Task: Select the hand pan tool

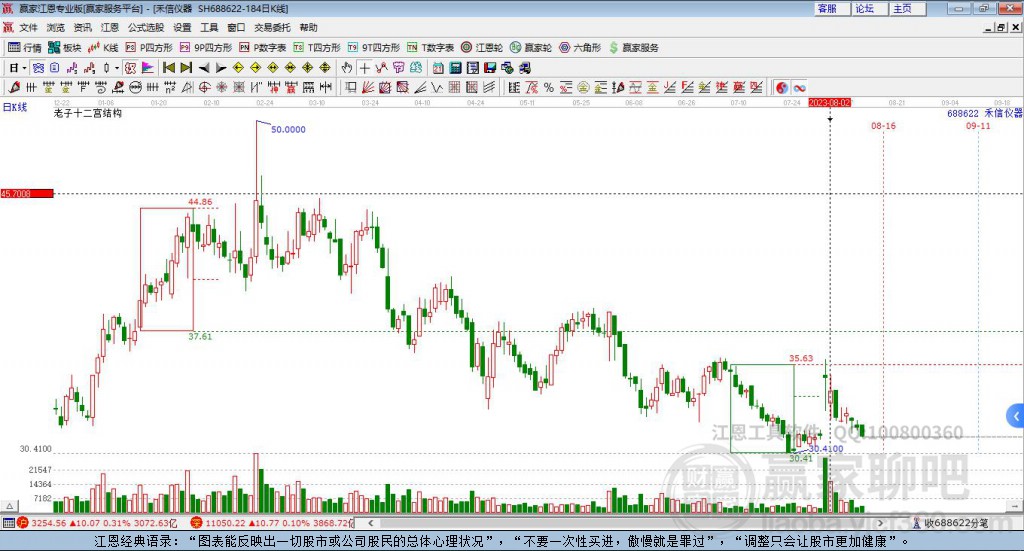Action: (347, 68)
